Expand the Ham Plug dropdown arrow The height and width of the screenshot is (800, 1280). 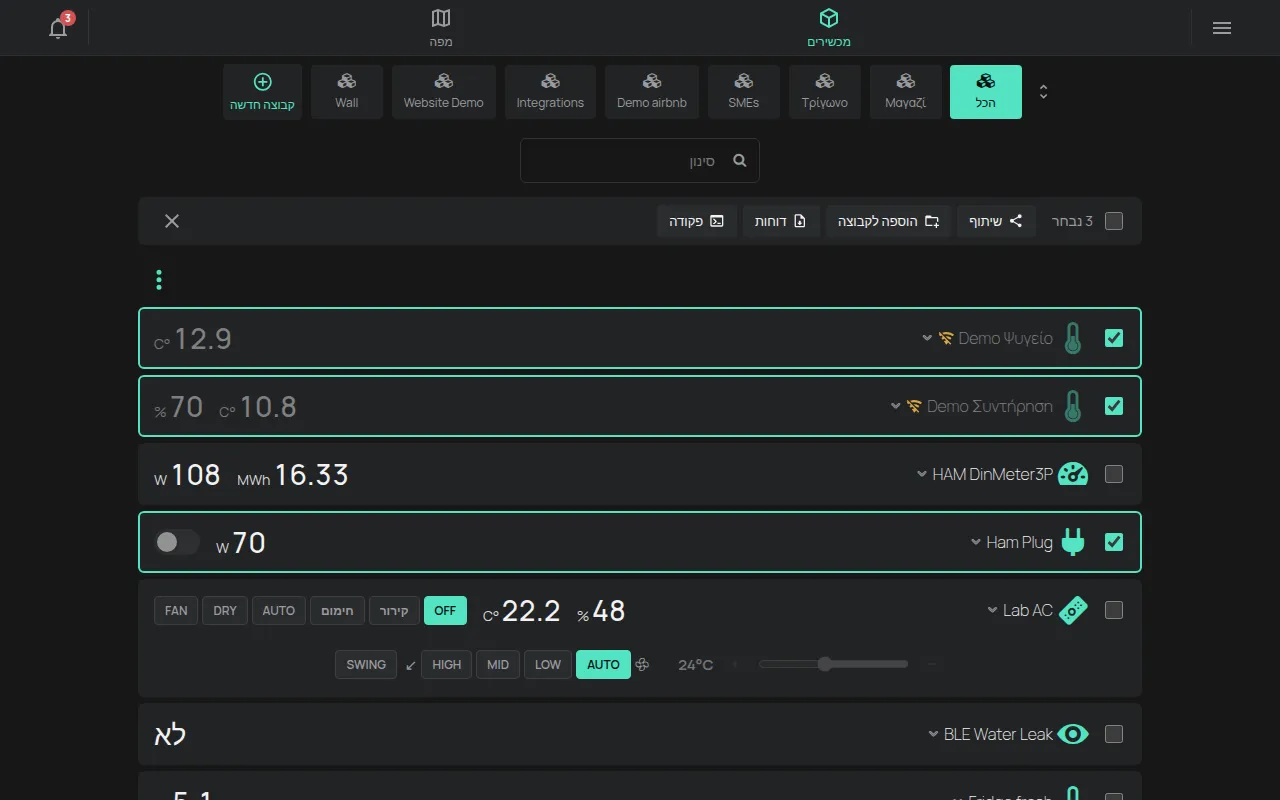[976, 542]
